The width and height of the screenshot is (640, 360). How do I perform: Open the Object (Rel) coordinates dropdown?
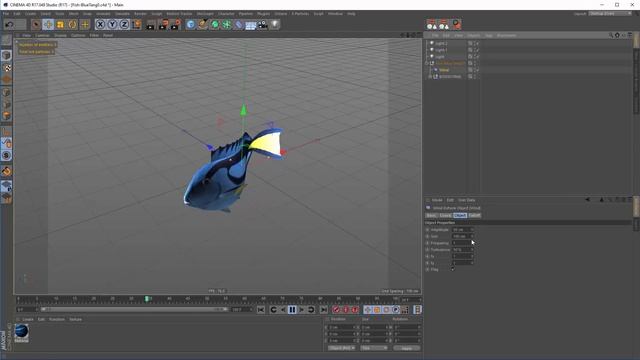(x=341, y=348)
